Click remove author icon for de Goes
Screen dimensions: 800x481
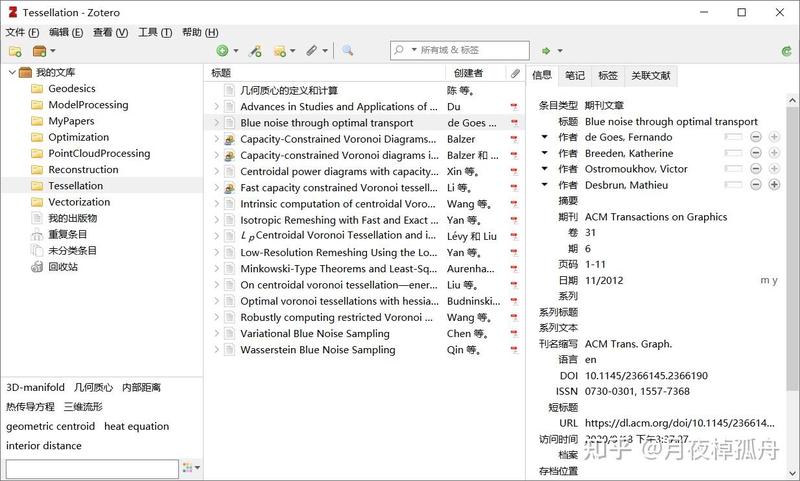pyautogui.click(x=756, y=137)
